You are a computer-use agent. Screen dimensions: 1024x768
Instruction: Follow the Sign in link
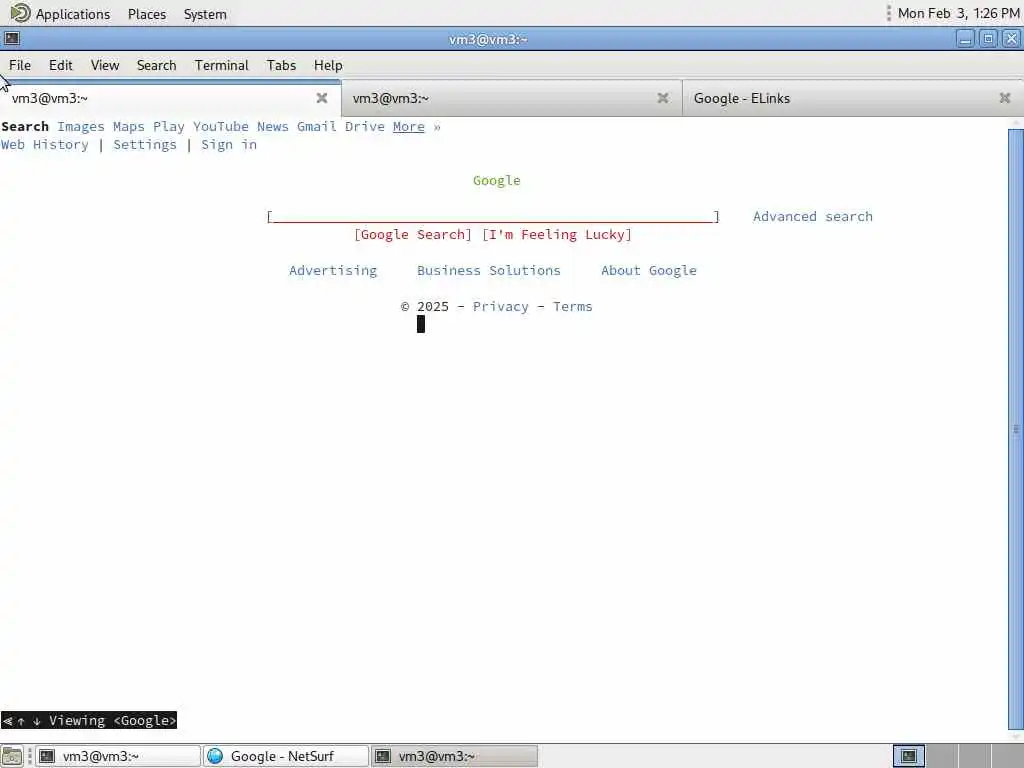point(229,145)
